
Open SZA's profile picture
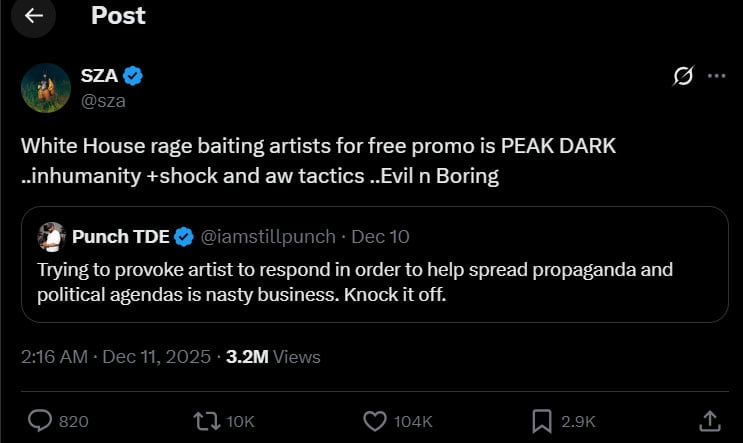(45, 87)
